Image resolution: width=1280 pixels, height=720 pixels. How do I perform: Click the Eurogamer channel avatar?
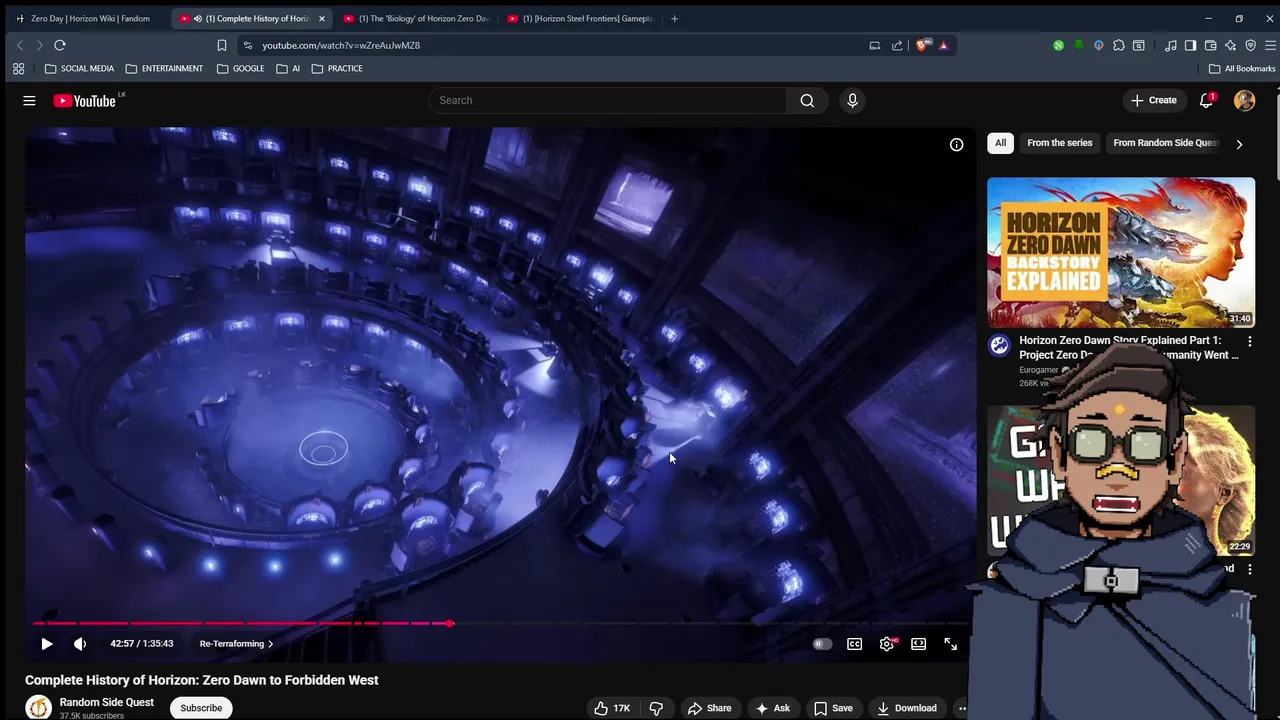(x=999, y=346)
